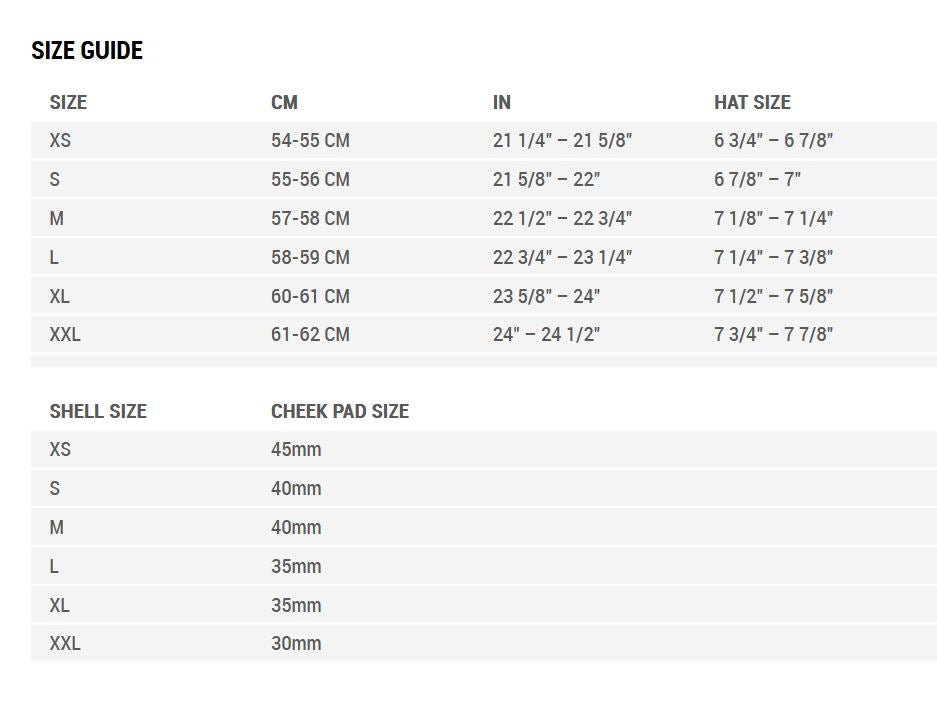Click the 61-62 CM measurement
The width and height of the screenshot is (937, 724).
coord(310,335)
